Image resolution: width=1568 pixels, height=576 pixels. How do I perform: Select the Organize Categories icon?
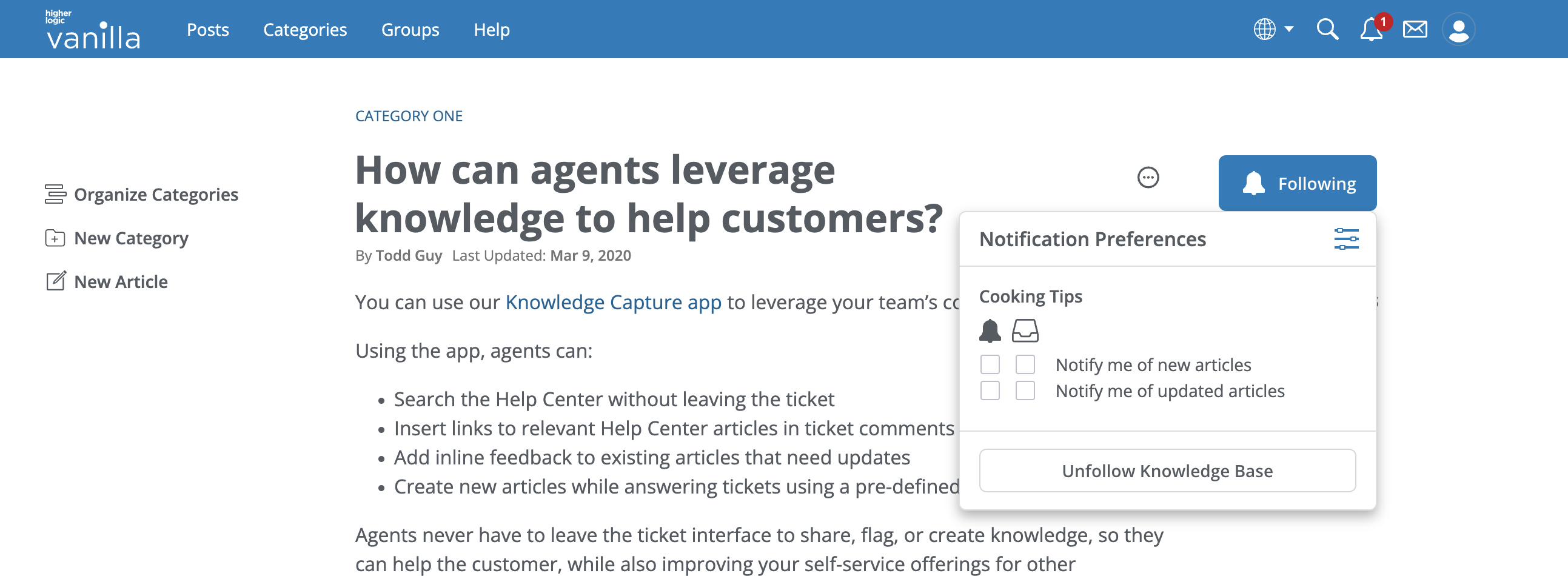click(x=55, y=193)
